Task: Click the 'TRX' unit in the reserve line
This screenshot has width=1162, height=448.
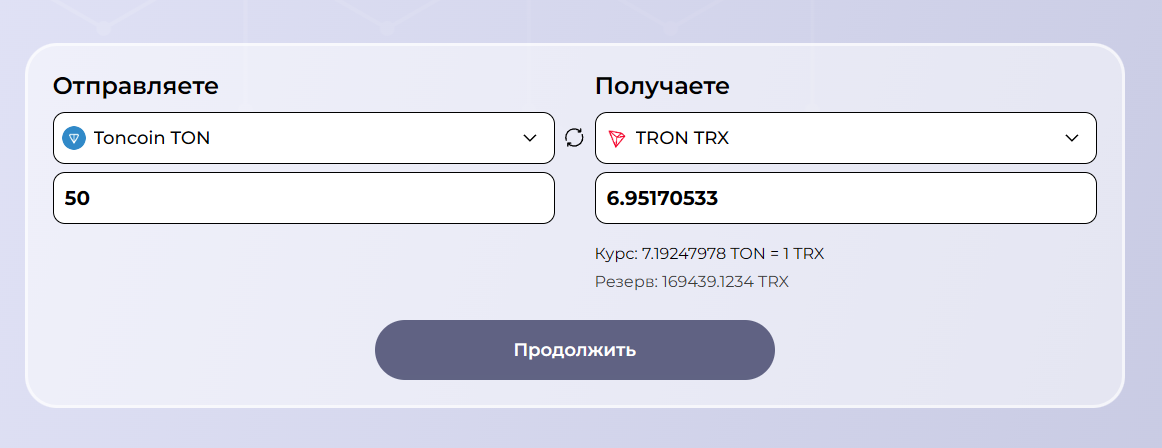Action: [x=773, y=282]
